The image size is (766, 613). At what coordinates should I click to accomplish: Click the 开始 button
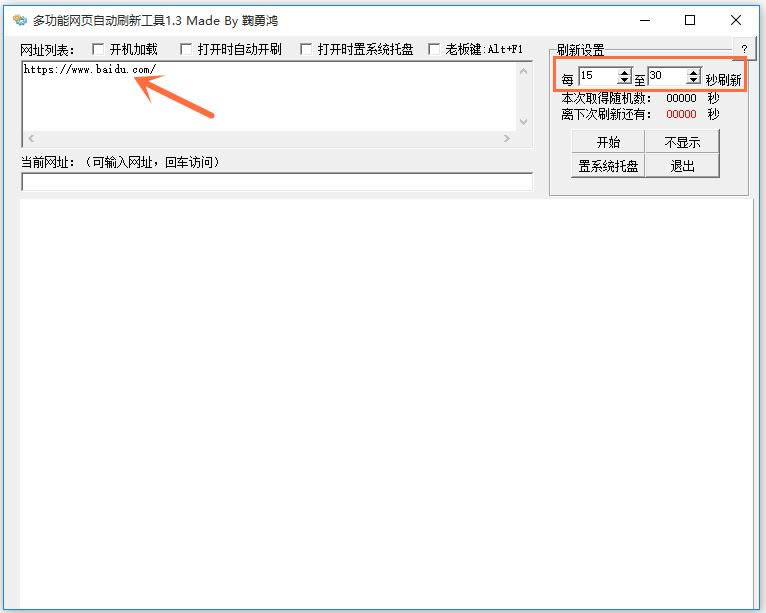pos(608,142)
